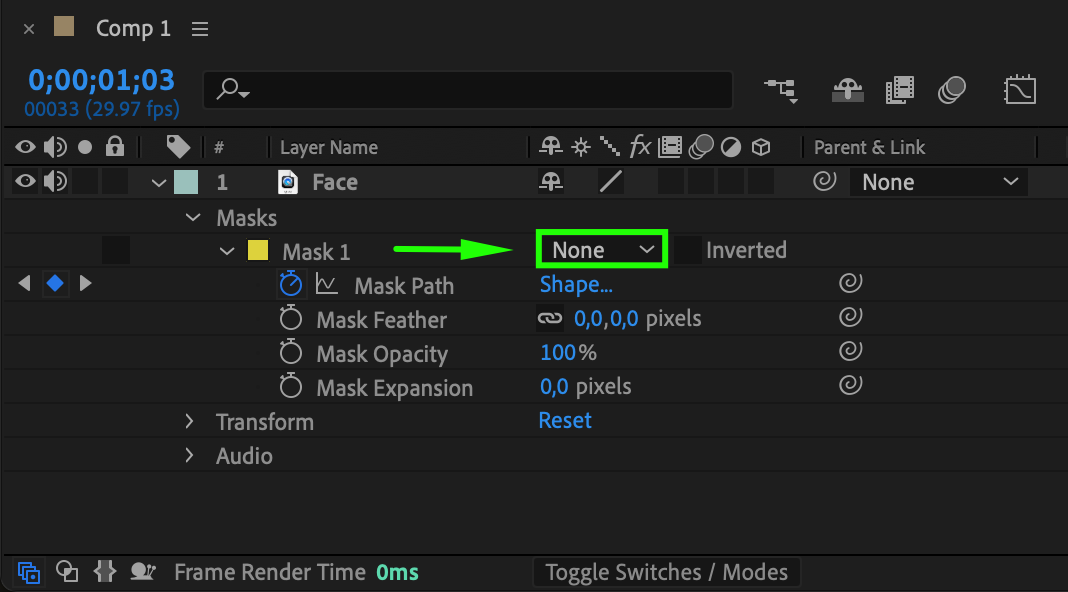
Task: Lock Mask 1 with its lock box
Action: pyautogui.click(x=116, y=251)
